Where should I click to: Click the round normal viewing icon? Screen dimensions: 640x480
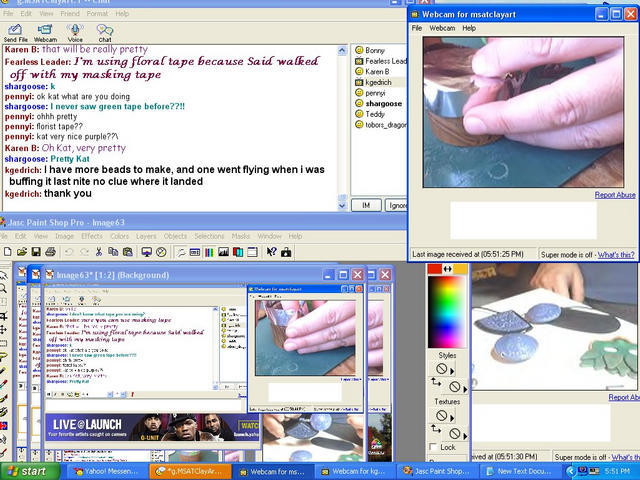(161, 252)
